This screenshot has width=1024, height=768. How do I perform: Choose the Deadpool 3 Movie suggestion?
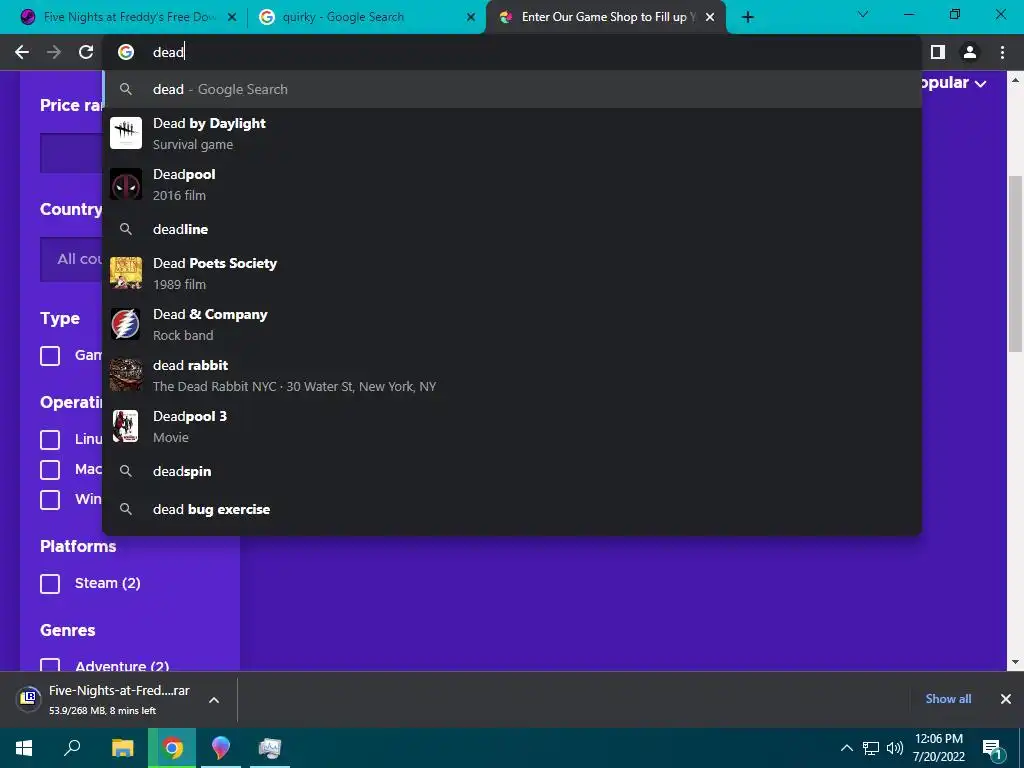pos(512,426)
